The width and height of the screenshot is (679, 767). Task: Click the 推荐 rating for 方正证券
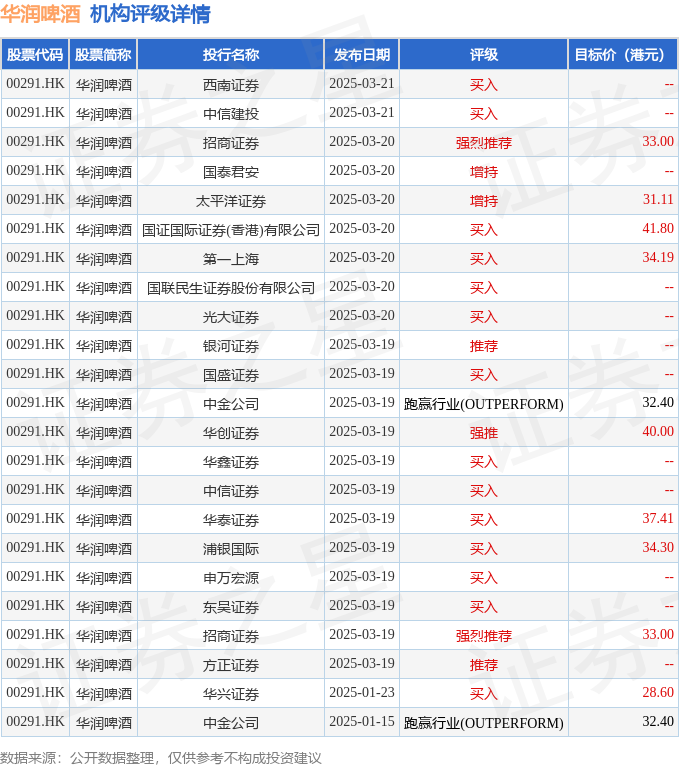click(x=484, y=665)
